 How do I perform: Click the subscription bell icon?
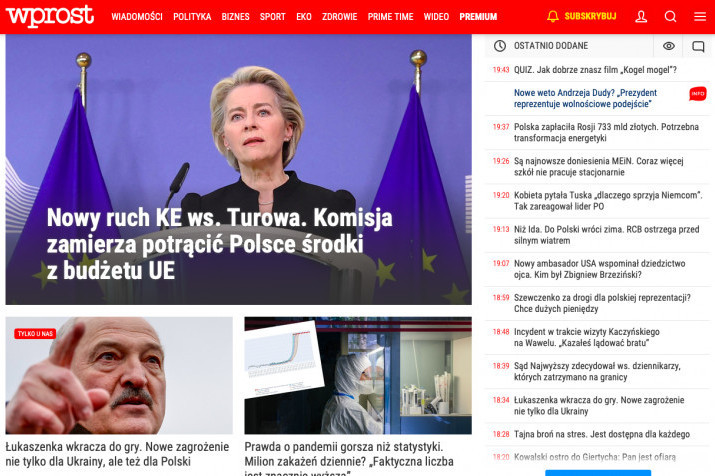coord(553,16)
